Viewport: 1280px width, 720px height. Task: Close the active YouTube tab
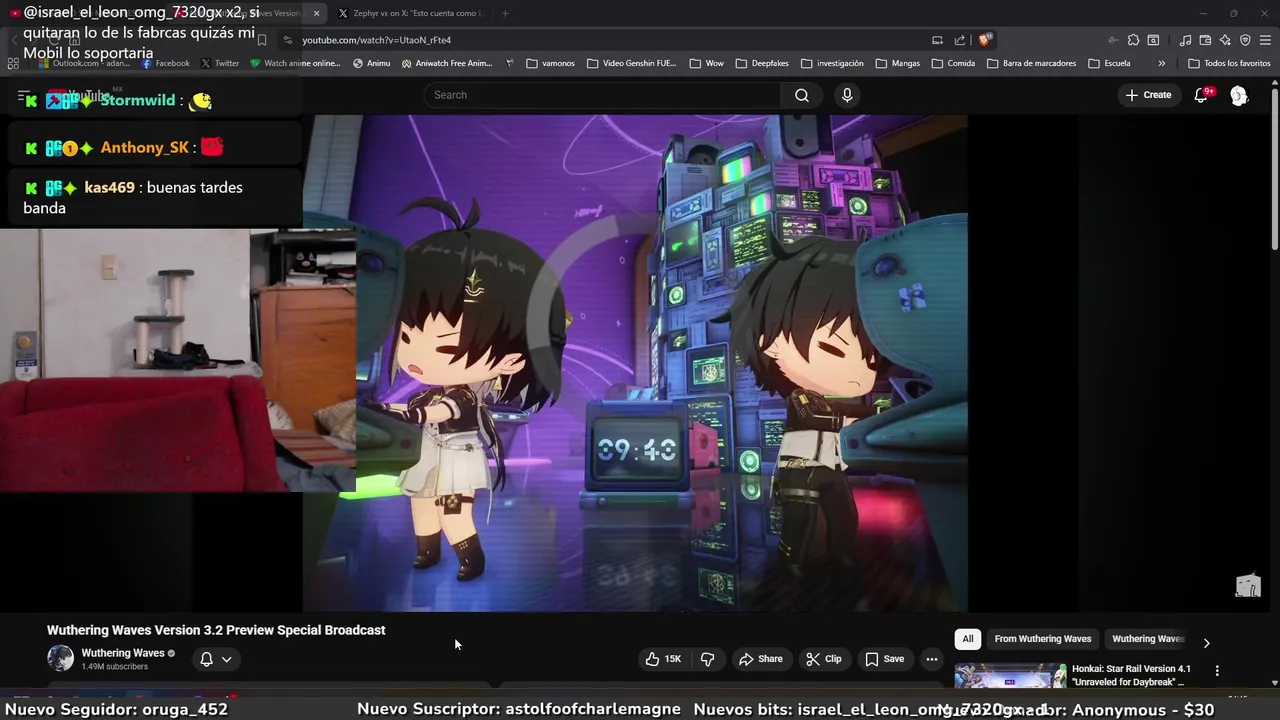pos(316,13)
